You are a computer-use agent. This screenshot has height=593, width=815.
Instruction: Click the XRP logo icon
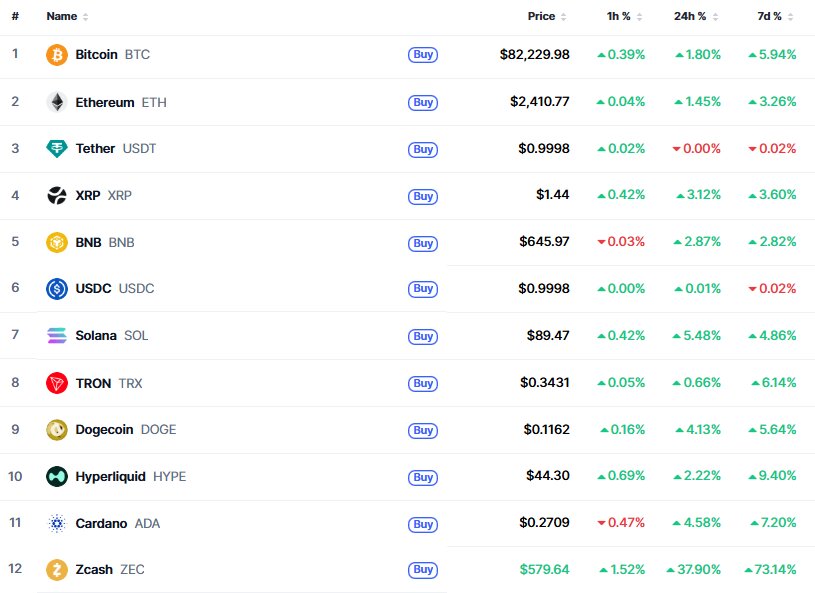click(x=57, y=195)
